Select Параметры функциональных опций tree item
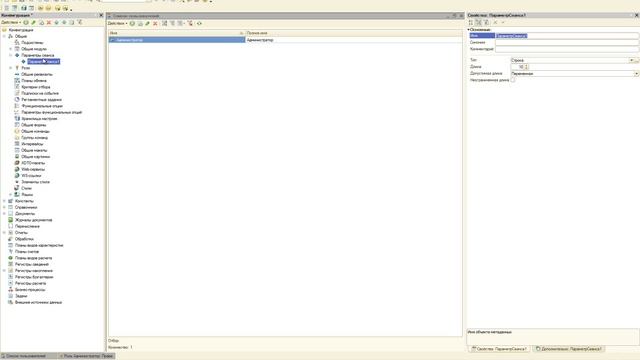Screen dimensions: 640x360 tap(52, 112)
